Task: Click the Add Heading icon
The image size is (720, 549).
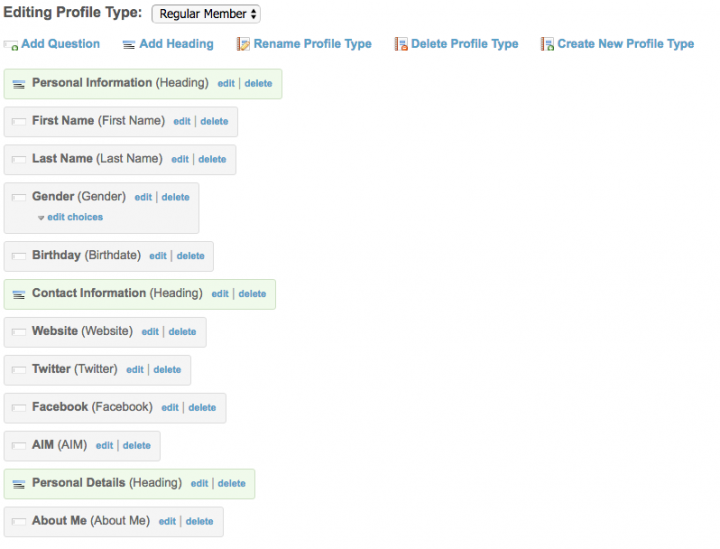Action: [129, 45]
